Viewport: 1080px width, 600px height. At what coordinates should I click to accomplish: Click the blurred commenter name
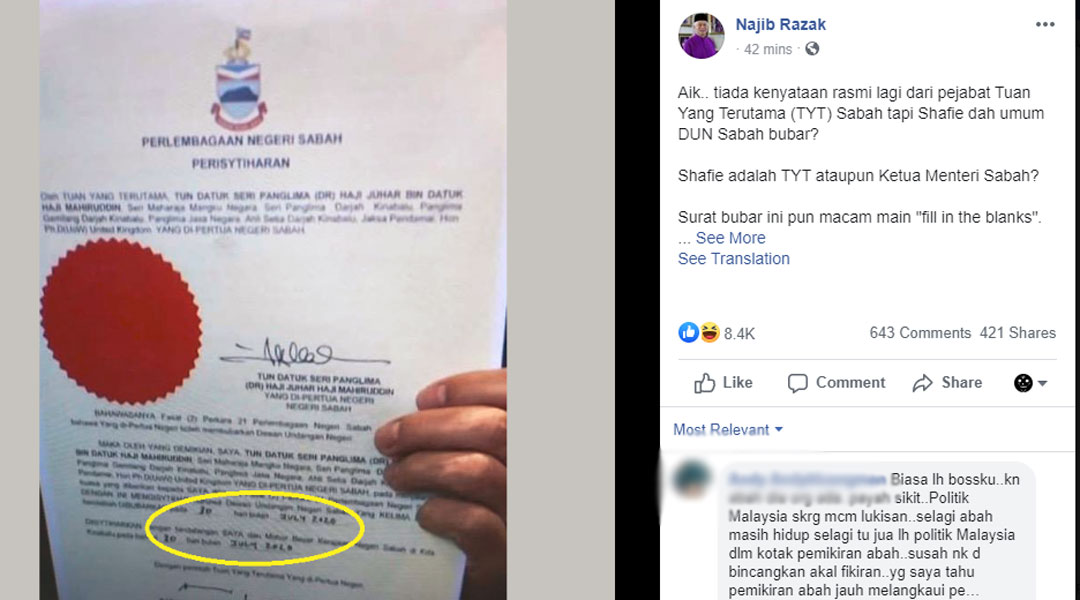pos(807,479)
